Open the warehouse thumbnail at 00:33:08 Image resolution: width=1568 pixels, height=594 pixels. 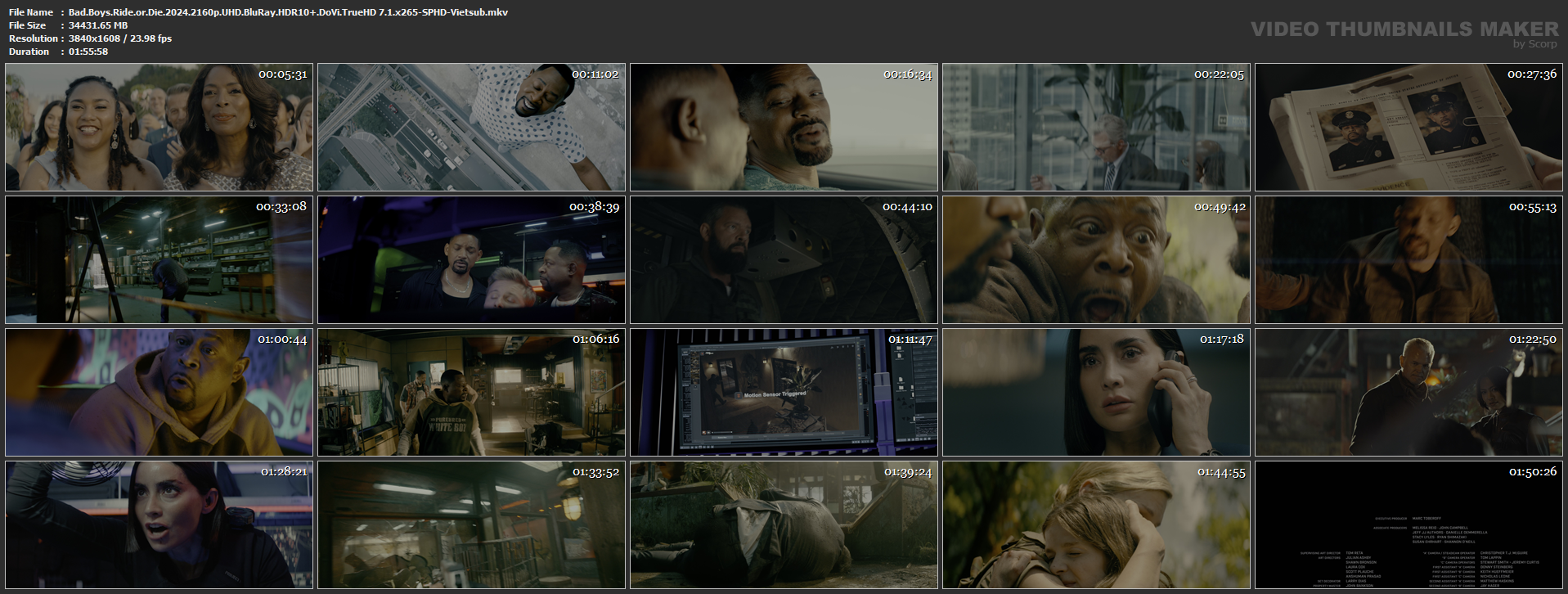(159, 259)
